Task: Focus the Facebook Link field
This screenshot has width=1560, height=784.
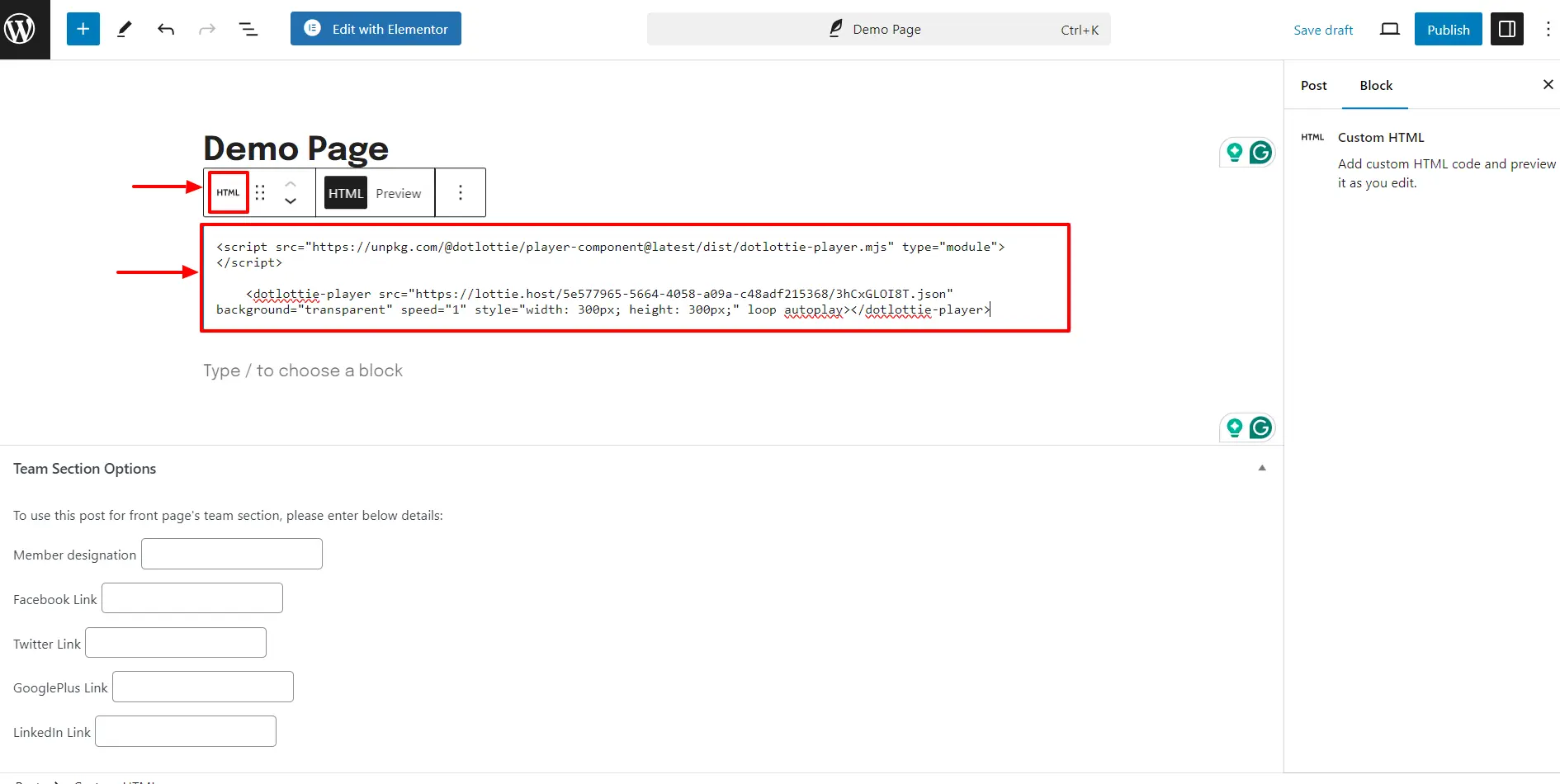Action: pos(192,598)
